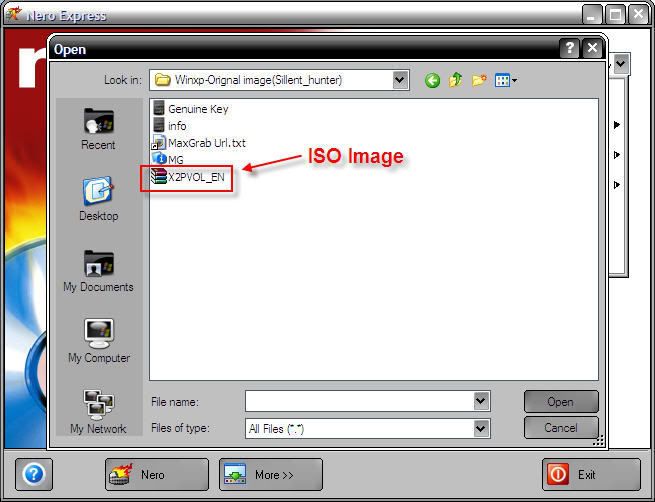Expand the File name dropdown arrow

tap(481, 401)
